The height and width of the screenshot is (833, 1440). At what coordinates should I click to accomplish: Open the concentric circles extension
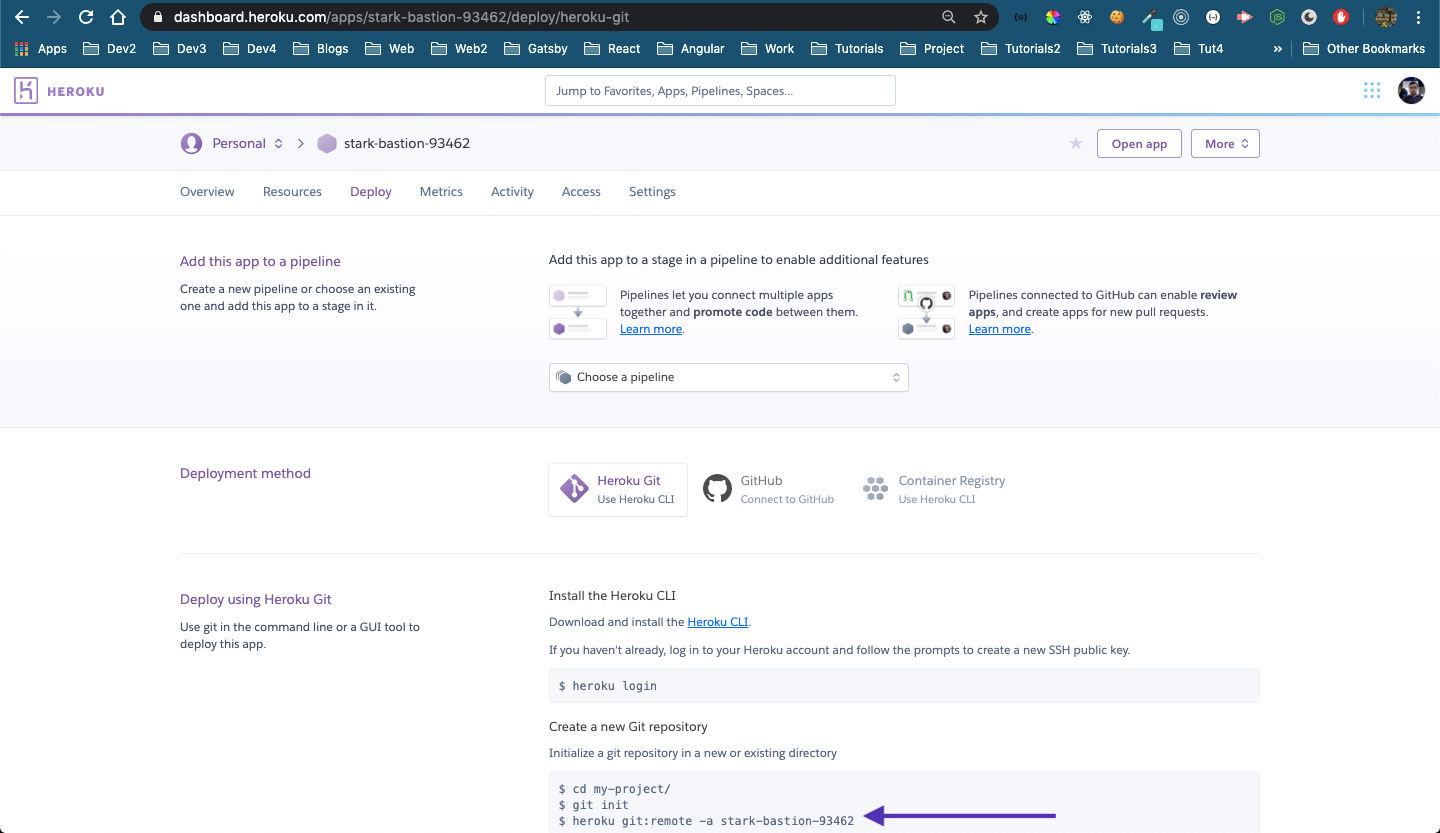[1181, 17]
